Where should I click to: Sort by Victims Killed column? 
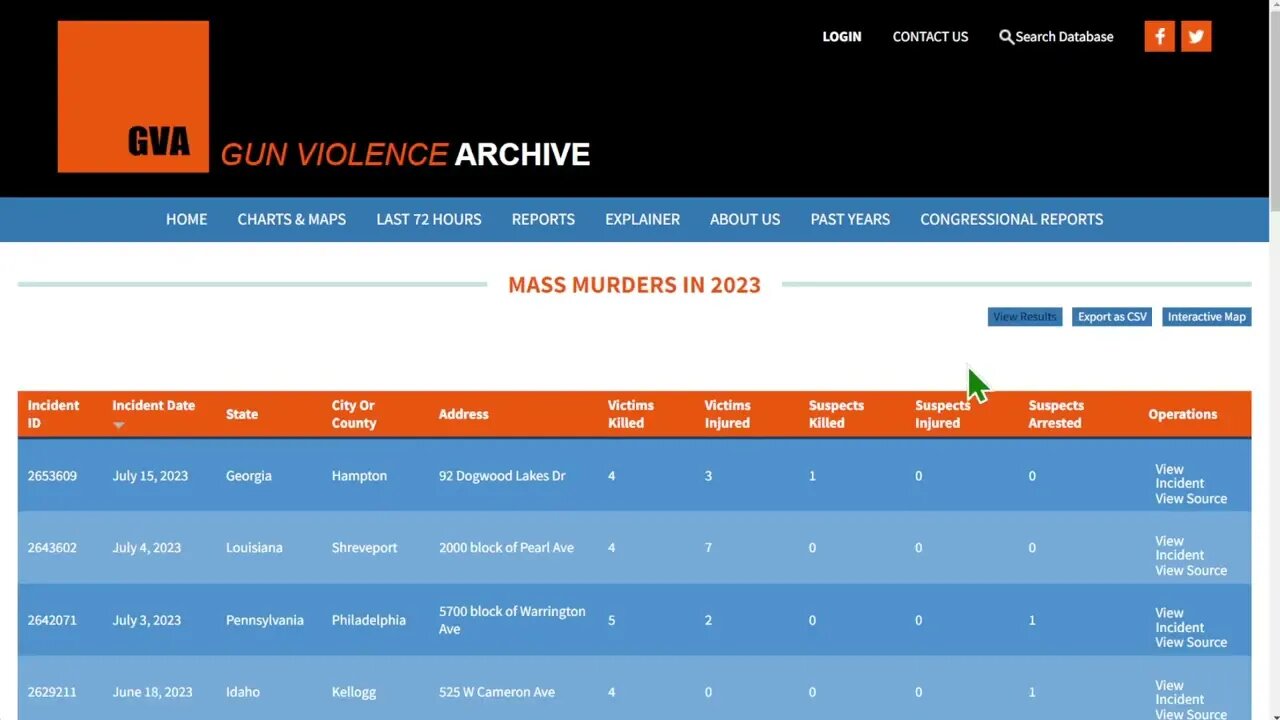[631, 414]
